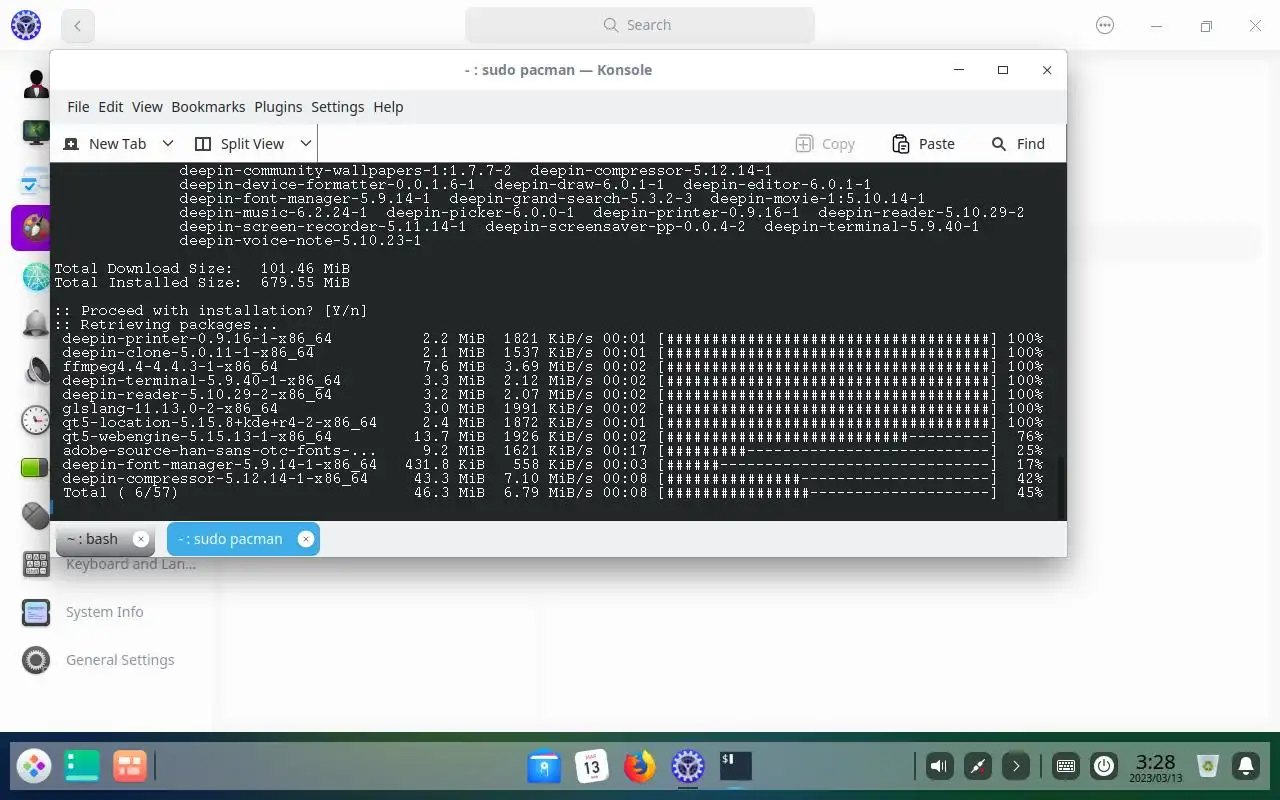Expand the Split View dropdown arrow
This screenshot has height=800, width=1280.
pos(306,144)
